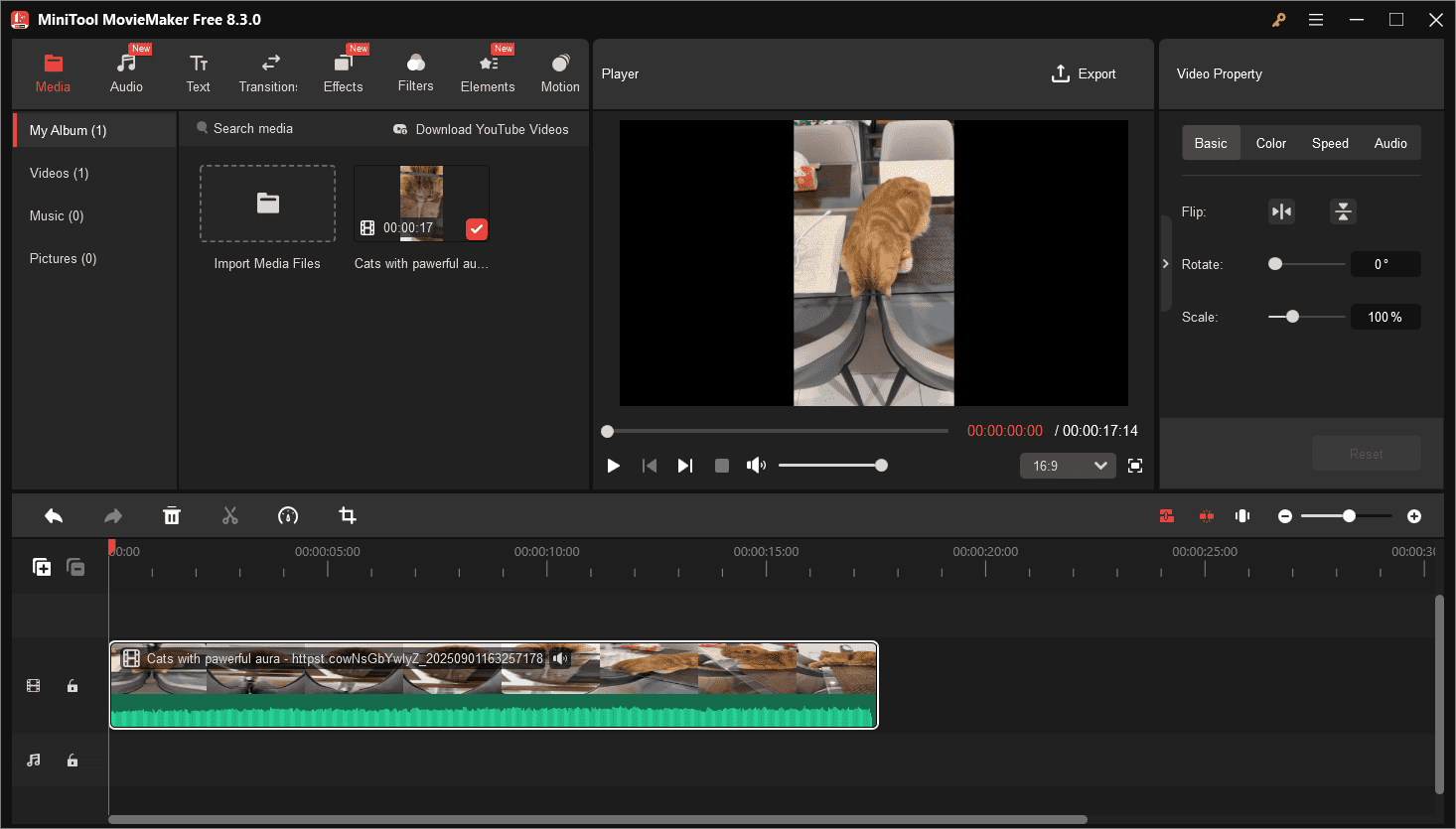This screenshot has width=1456, height=829.
Task: Open the Audio library tab
Action: 126,74
